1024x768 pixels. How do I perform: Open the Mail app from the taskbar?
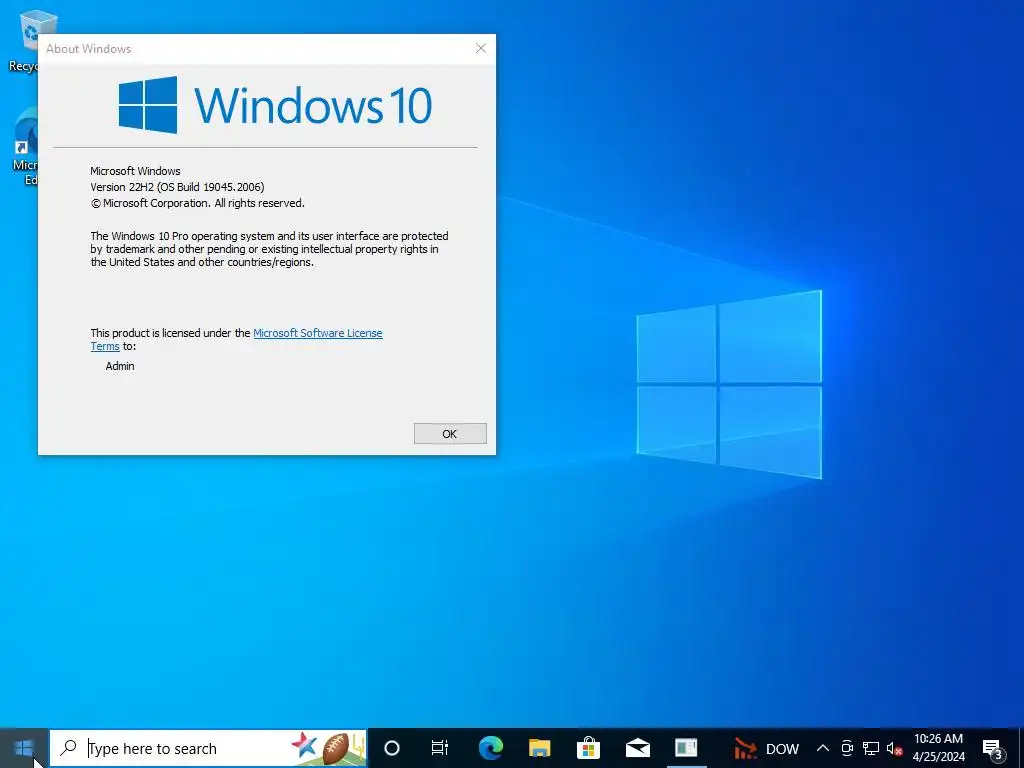tap(637, 748)
